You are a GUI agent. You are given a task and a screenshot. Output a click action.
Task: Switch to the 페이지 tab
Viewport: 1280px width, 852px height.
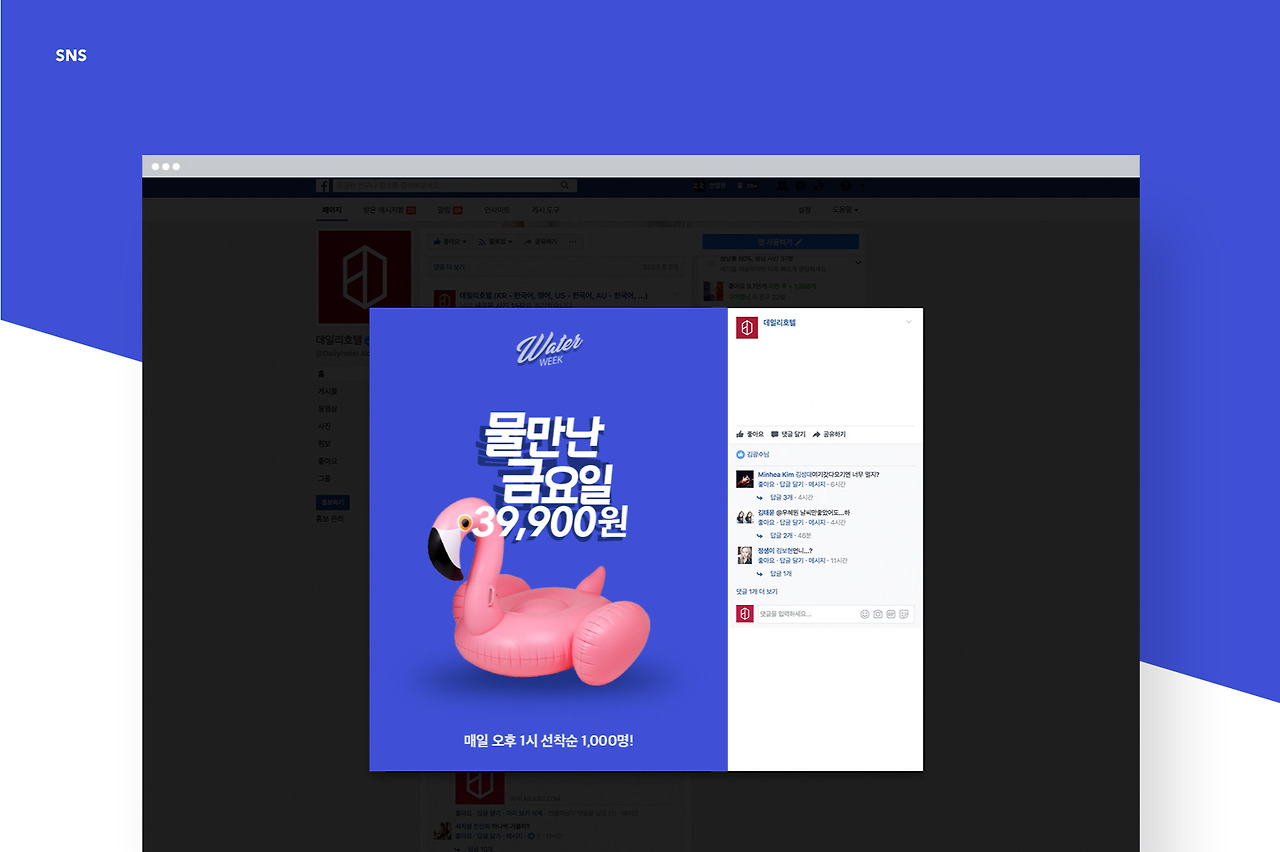pos(331,210)
